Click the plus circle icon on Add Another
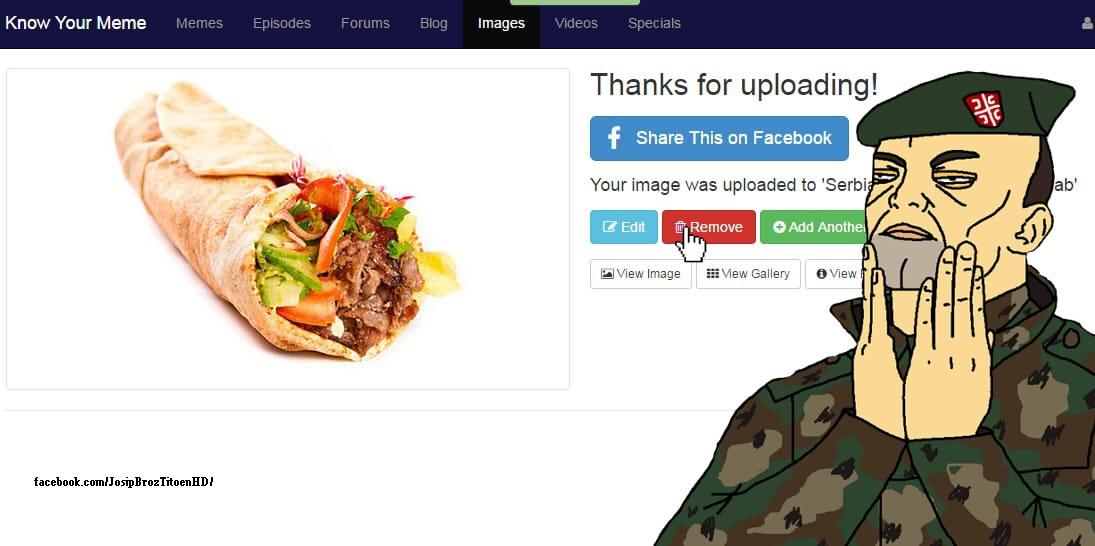The image size is (1095, 546). 779,227
